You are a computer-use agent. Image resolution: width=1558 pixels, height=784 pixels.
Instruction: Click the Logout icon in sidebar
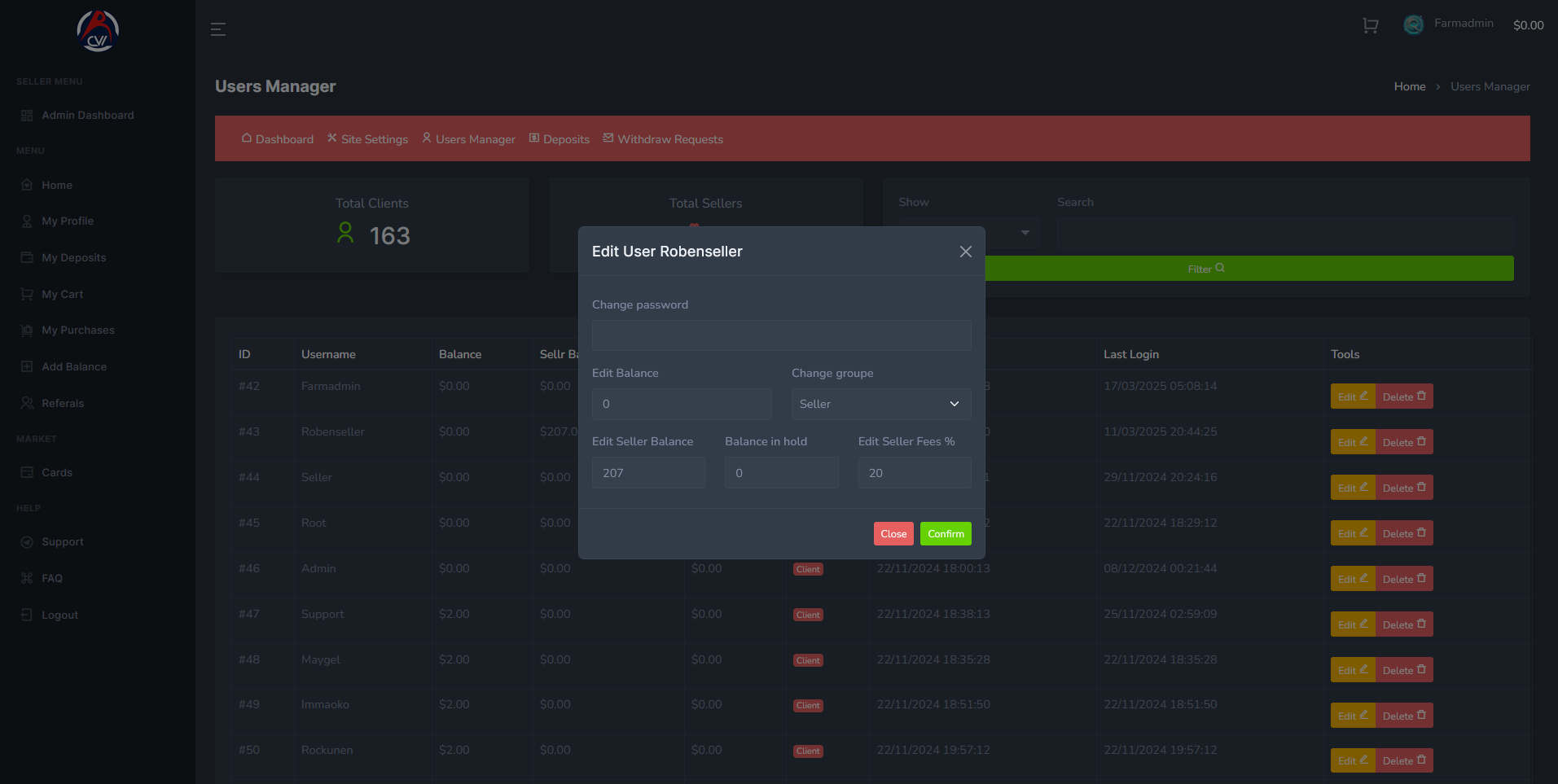27,615
